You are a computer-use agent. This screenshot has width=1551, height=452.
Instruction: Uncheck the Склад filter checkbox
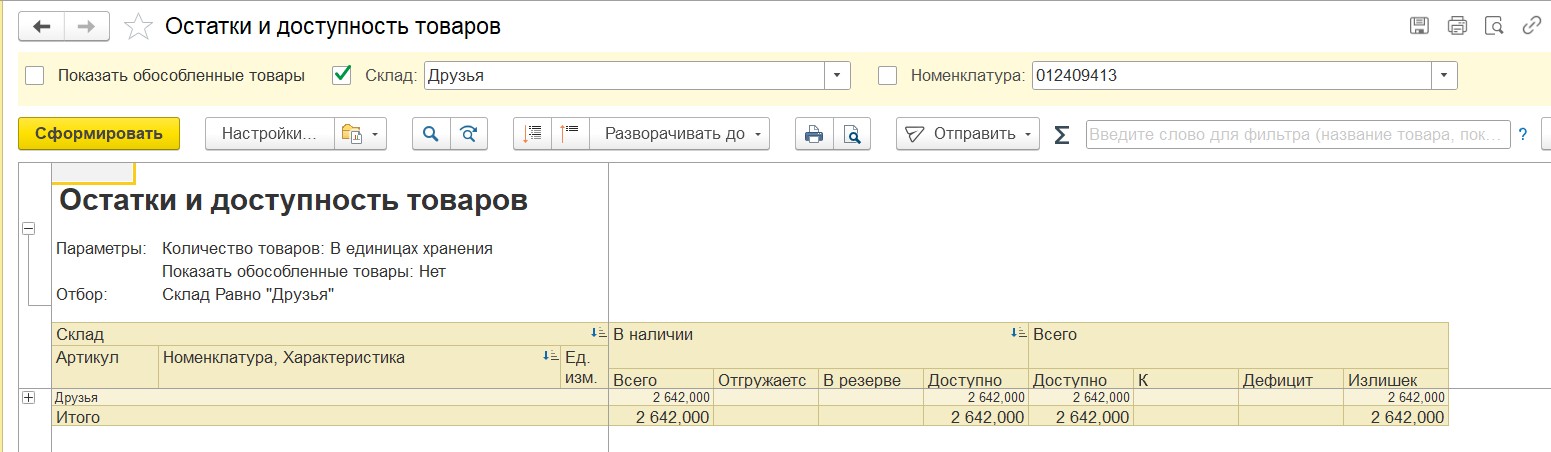coord(342,75)
